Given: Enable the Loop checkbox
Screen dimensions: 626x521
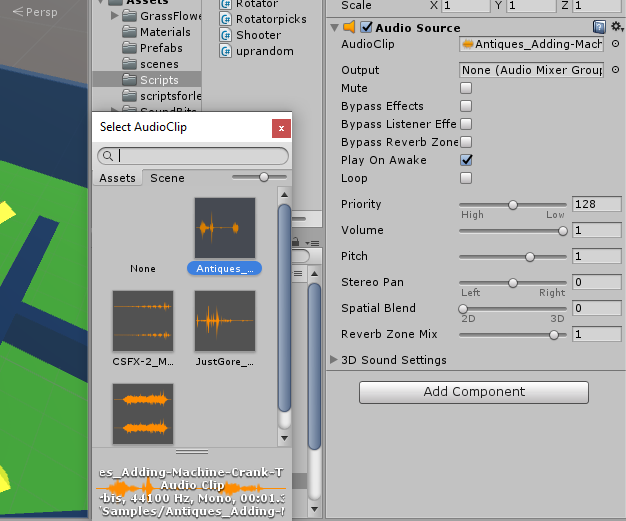Looking at the screenshot, I should tap(466, 178).
